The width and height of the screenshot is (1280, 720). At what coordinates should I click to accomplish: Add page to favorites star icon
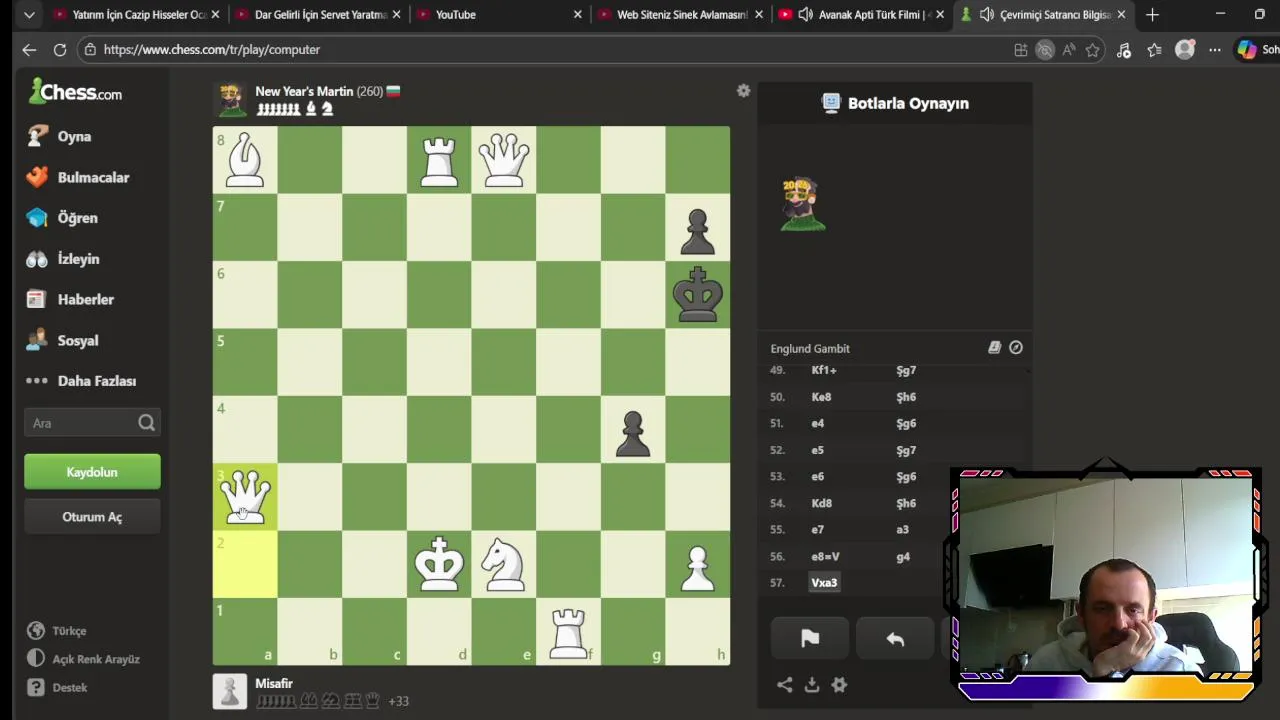[x=1093, y=50]
